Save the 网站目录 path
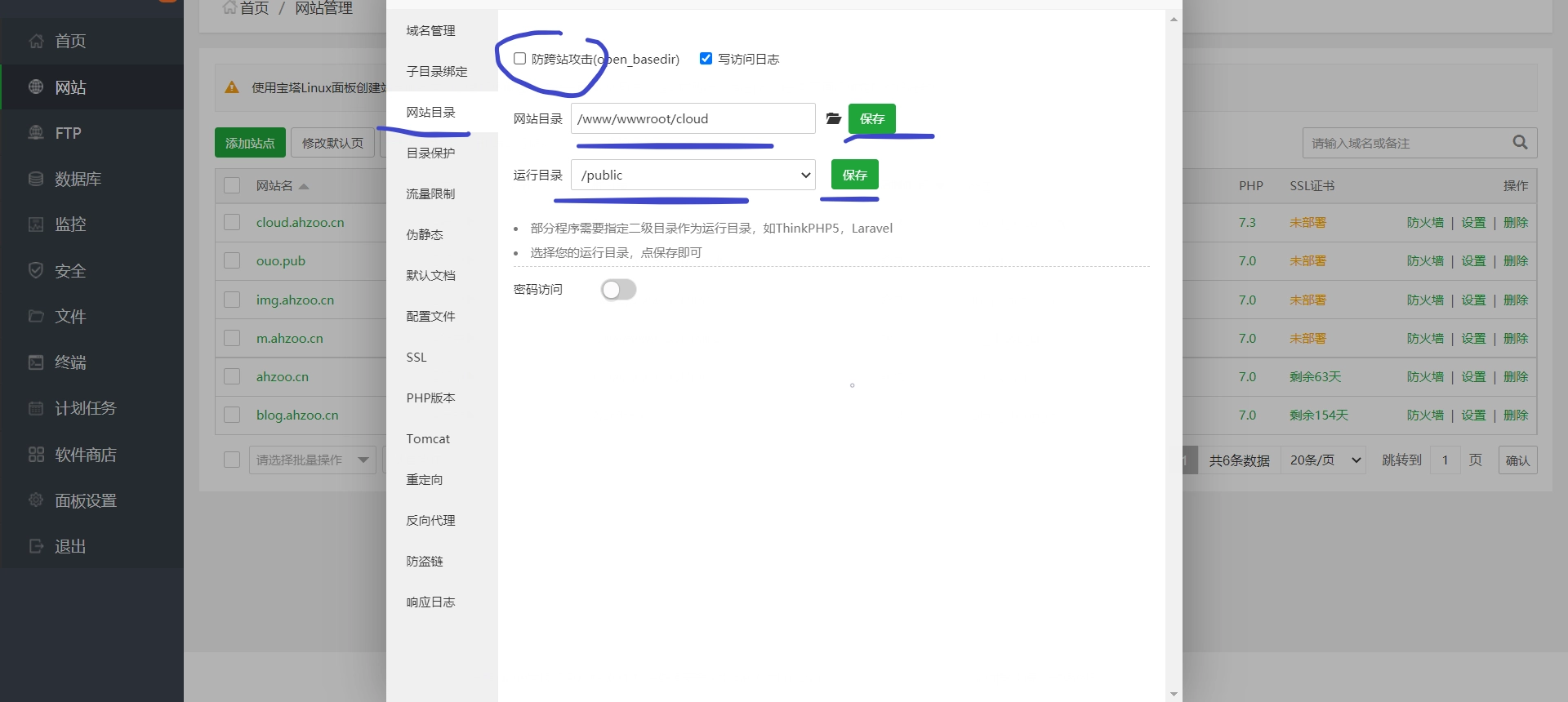1568x702 pixels. click(872, 118)
